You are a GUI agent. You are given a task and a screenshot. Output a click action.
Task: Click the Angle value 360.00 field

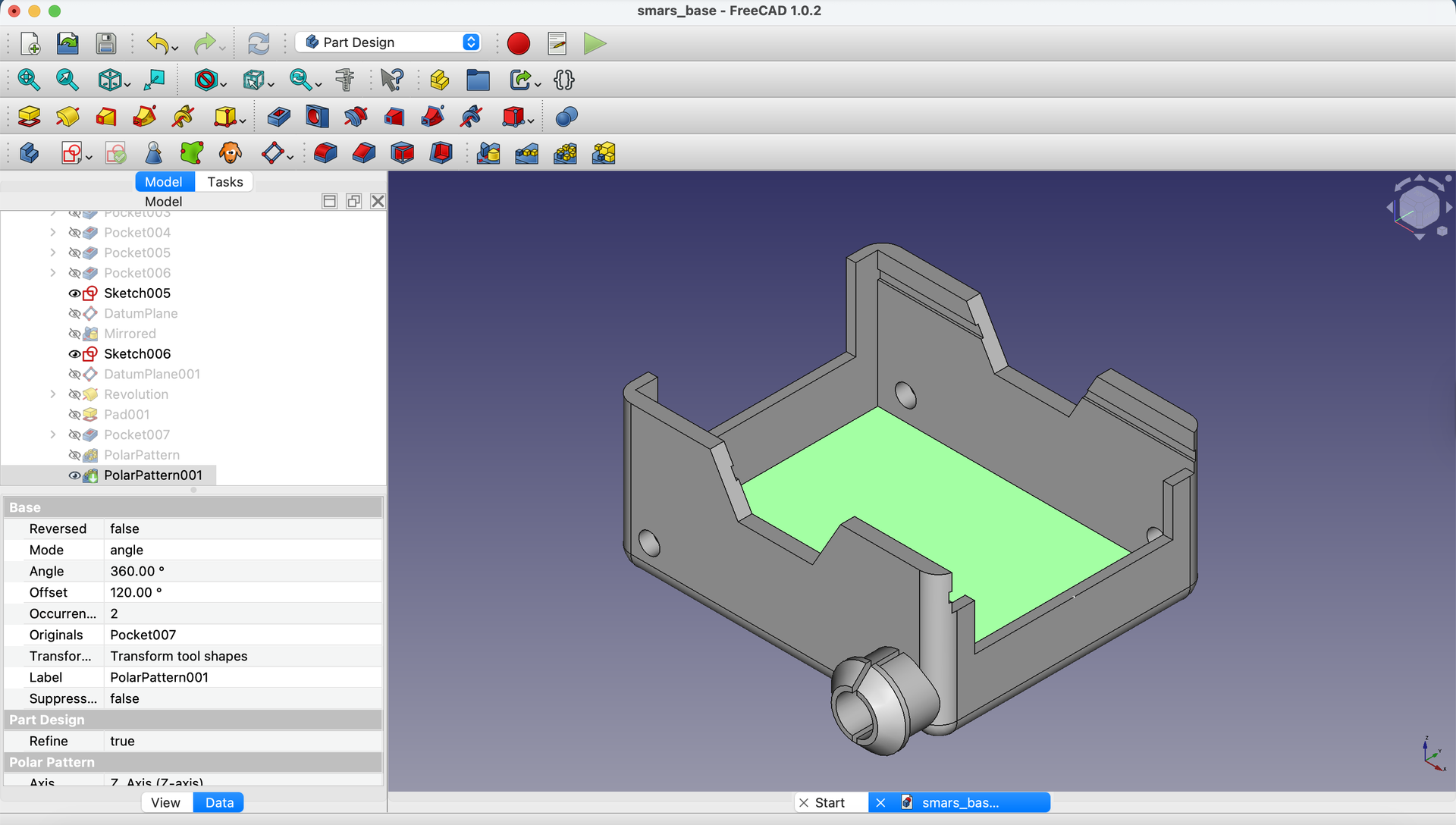click(243, 571)
